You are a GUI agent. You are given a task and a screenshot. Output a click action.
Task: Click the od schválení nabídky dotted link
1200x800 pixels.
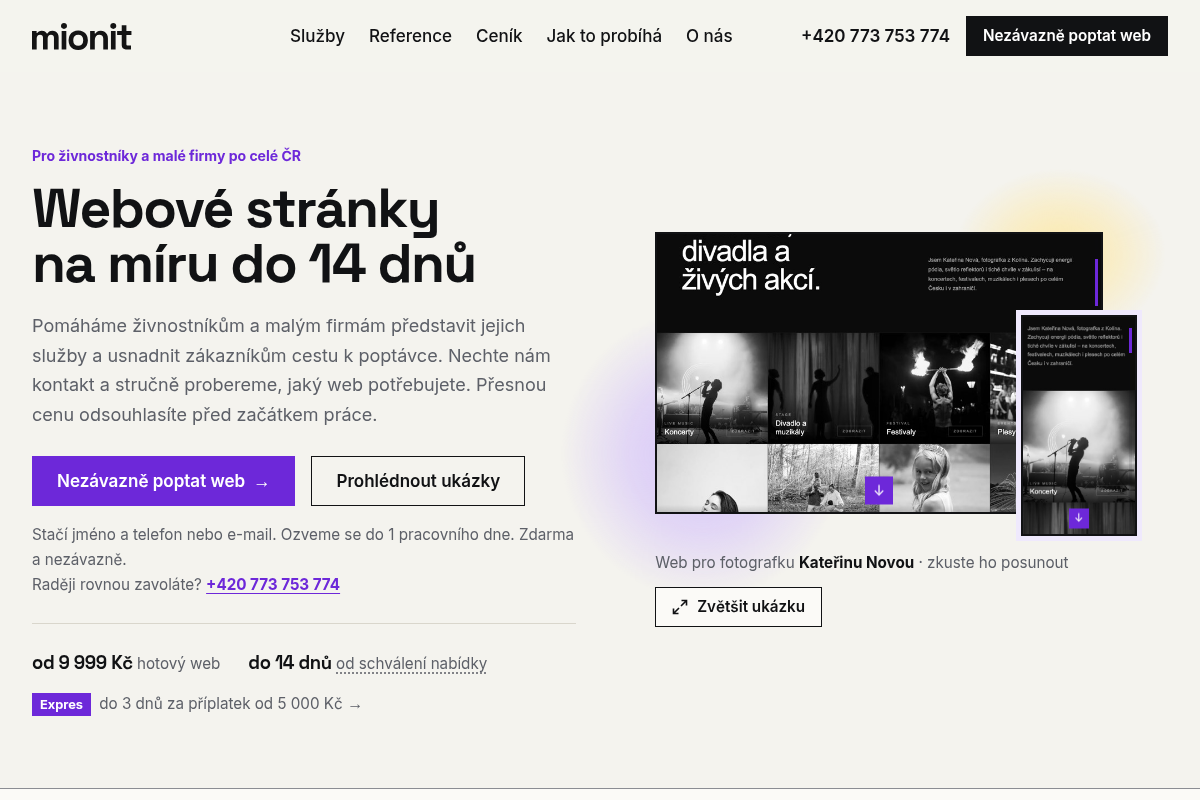click(x=411, y=663)
